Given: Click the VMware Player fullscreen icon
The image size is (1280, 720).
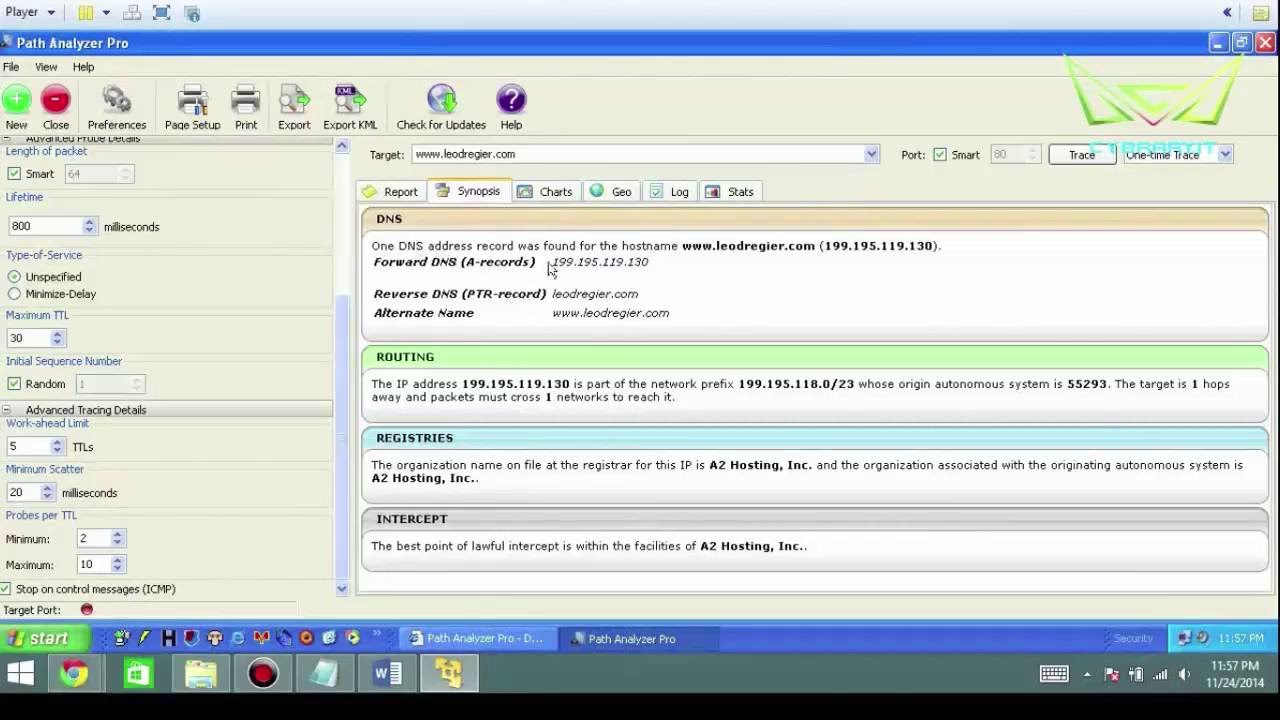Looking at the screenshot, I should point(162,13).
